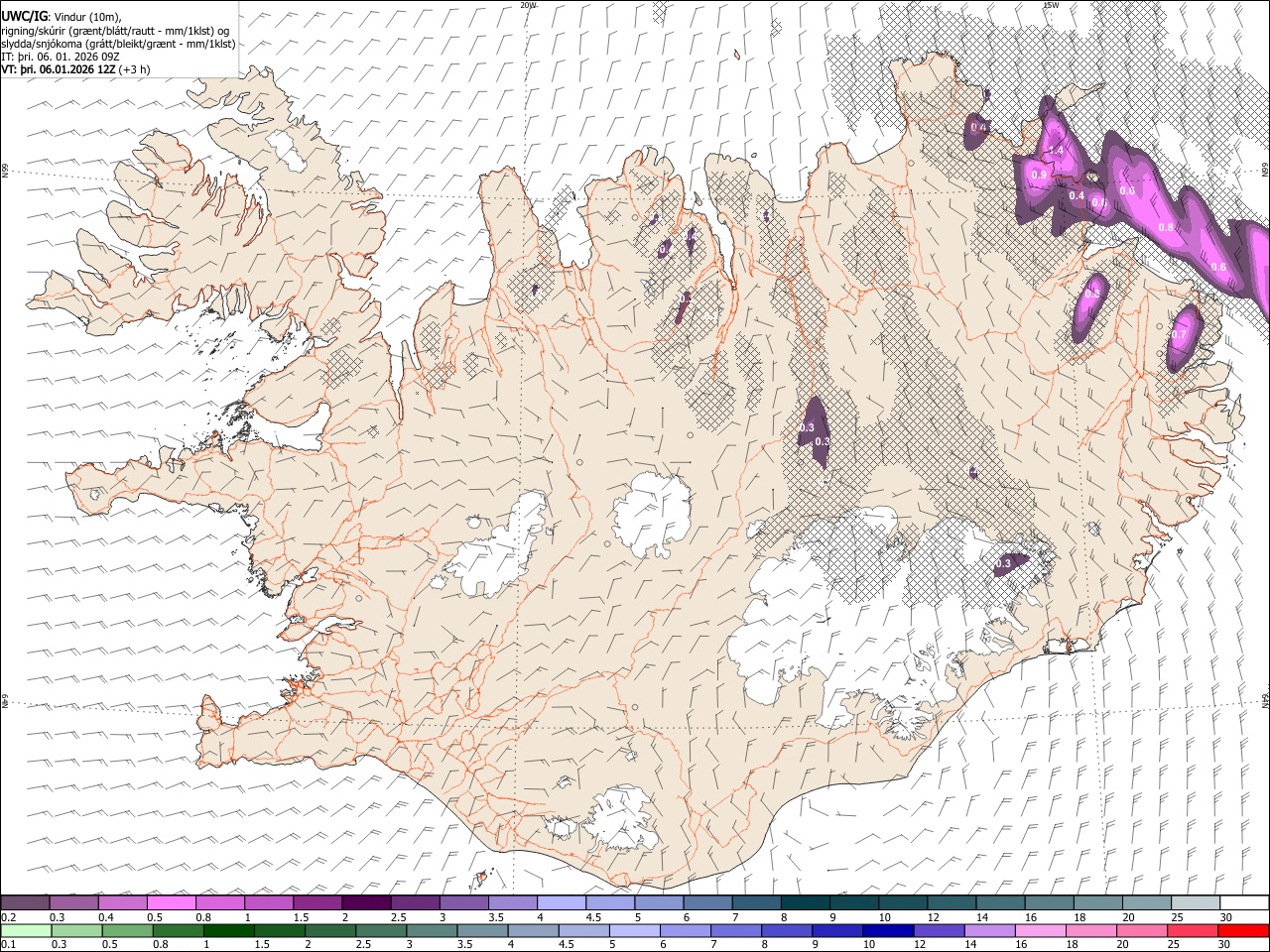Image resolution: width=1270 pixels, height=952 pixels.
Task: Click the upper legend swatch starting at 0.2
Action: click(26, 902)
